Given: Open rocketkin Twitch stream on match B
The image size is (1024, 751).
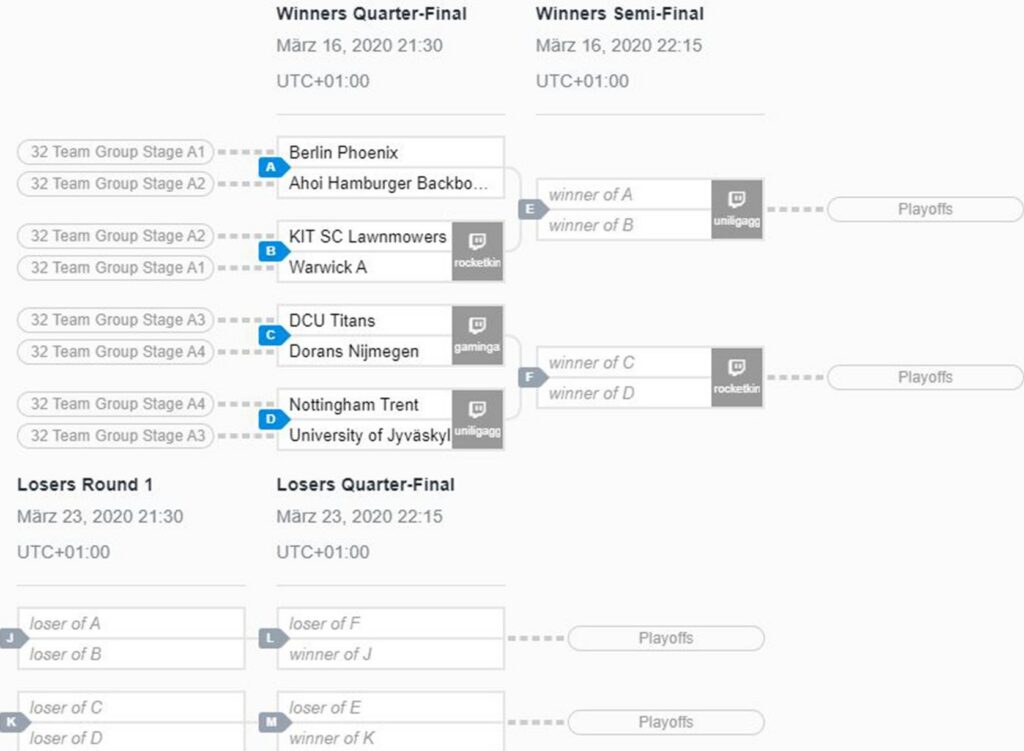Looking at the screenshot, I should 477,251.
